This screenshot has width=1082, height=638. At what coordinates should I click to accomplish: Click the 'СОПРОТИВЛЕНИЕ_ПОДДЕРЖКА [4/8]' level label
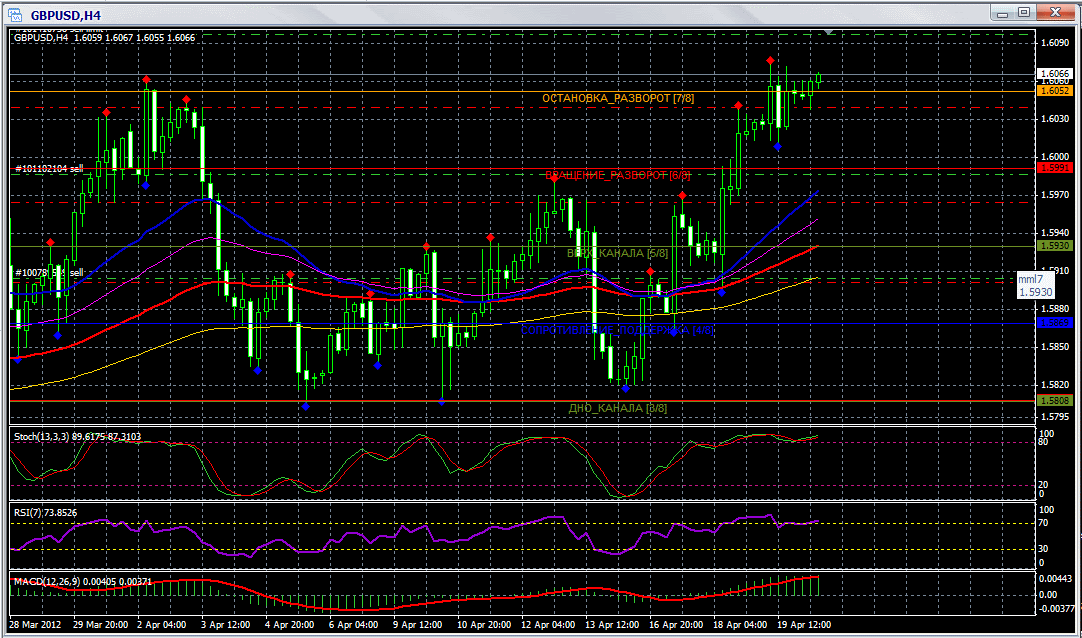pyautogui.click(x=617, y=330)
